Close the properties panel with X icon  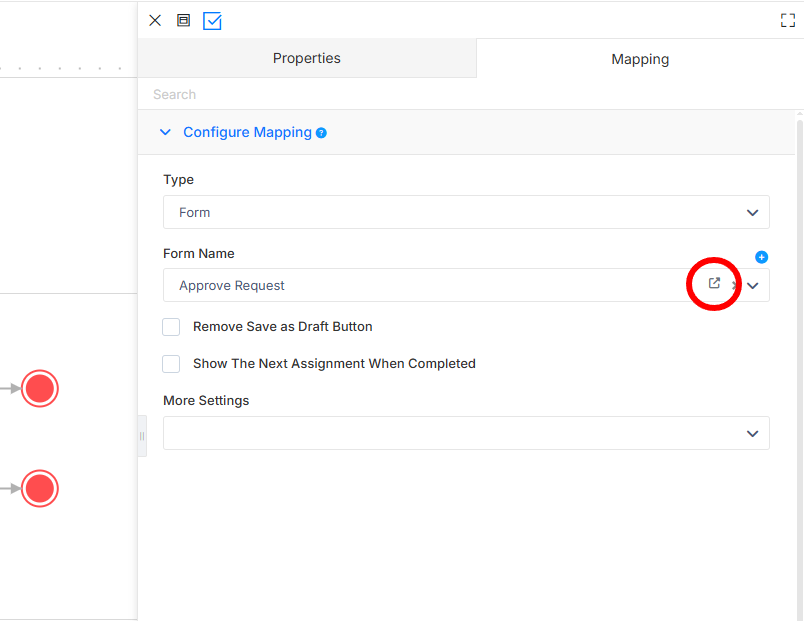tap(155, 21)
